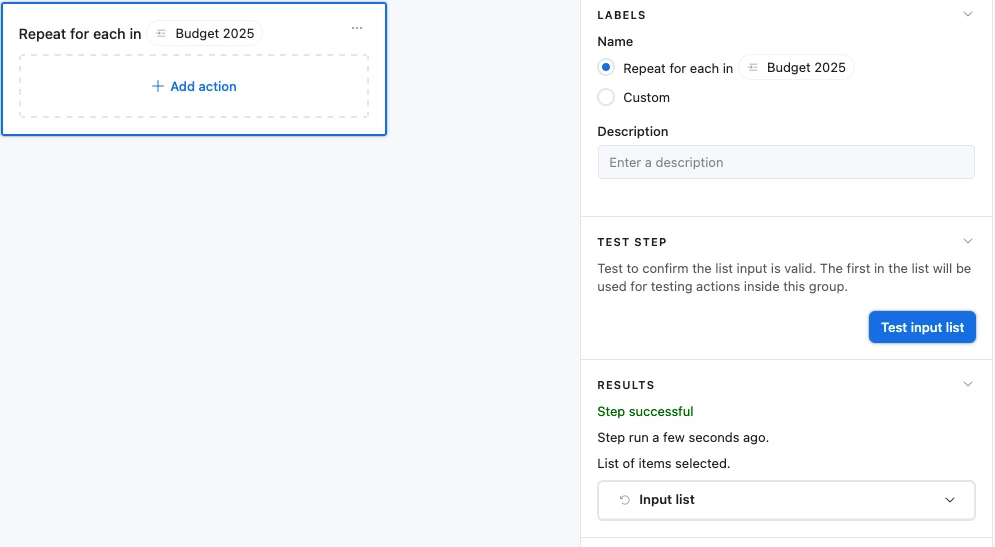
Task: Focus the Description text field
Action: (x=785, y=163)
